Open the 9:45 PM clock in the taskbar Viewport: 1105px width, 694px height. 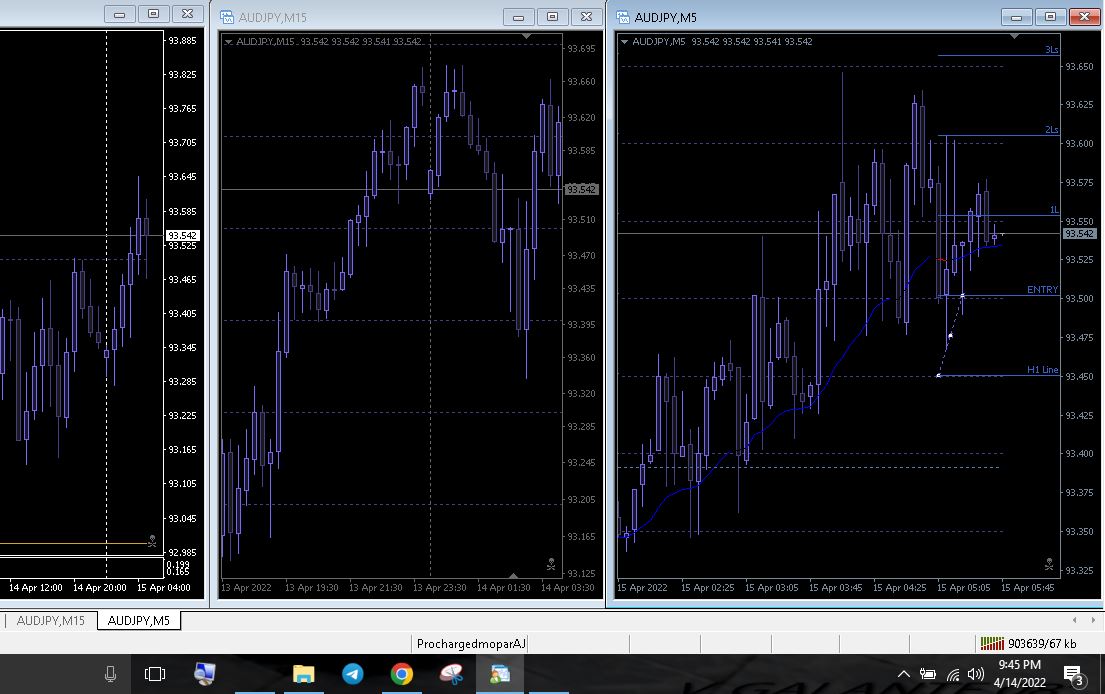pos(1020,674)
